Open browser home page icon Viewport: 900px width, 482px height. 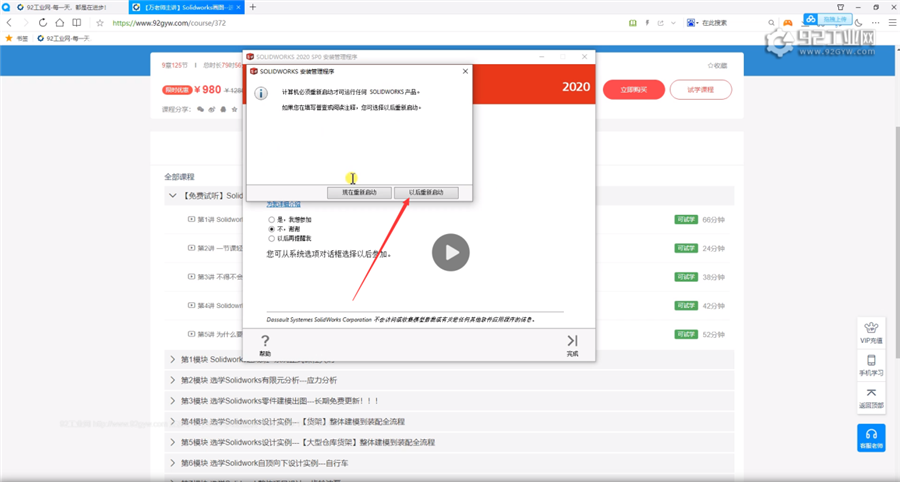coord(60,23)
